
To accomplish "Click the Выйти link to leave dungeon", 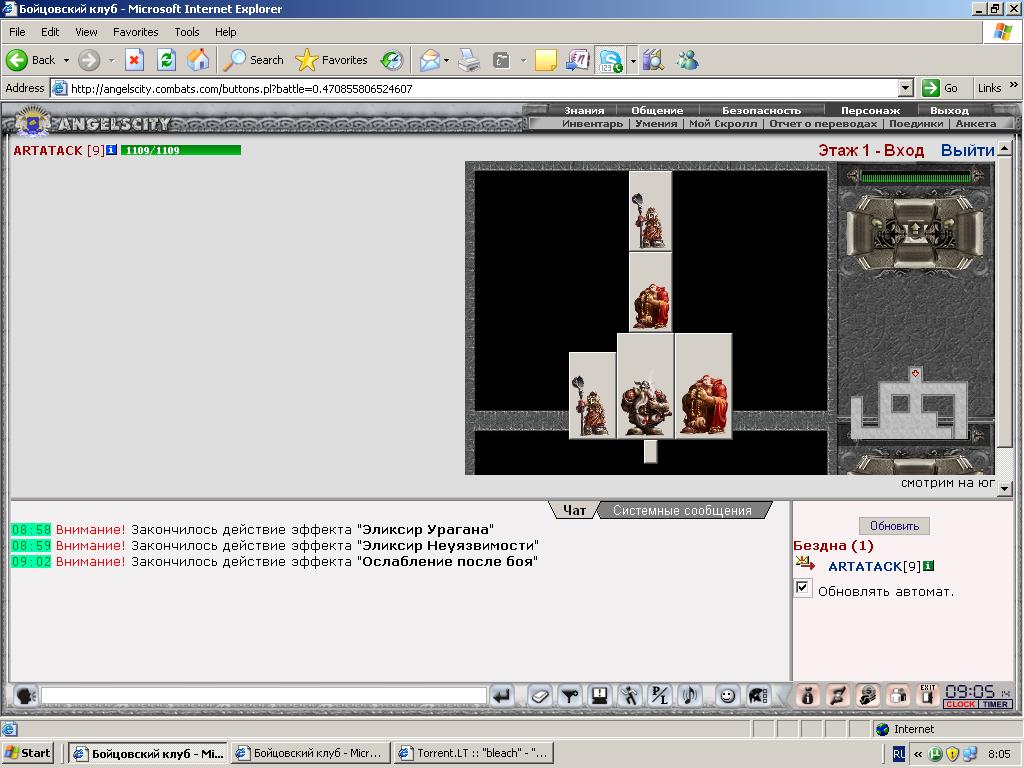I will (x=967, y=150).
